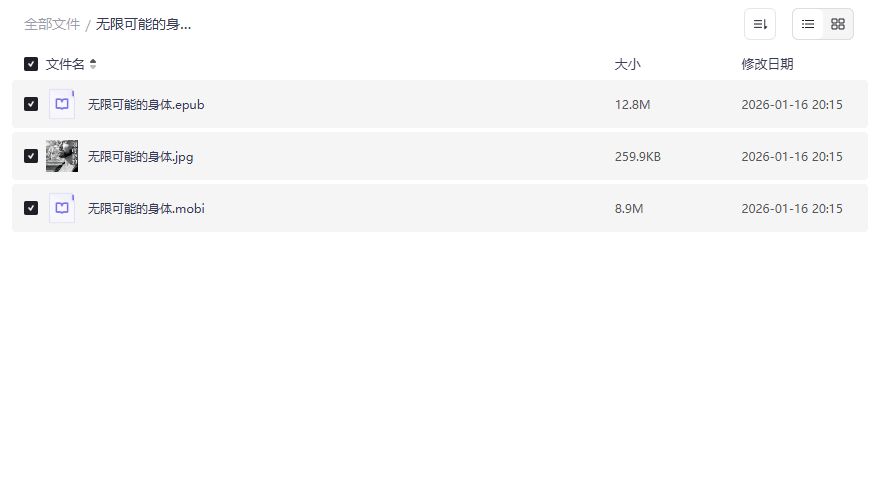Sort files using the 文件名 arrow

[x=93, y=64]
